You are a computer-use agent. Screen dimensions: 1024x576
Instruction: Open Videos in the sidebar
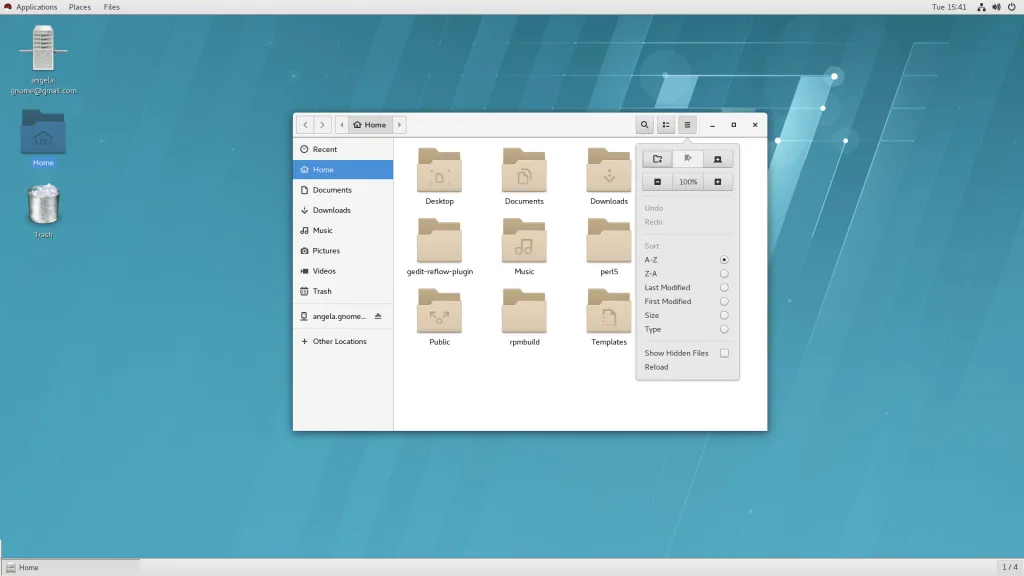click(343, 271)
